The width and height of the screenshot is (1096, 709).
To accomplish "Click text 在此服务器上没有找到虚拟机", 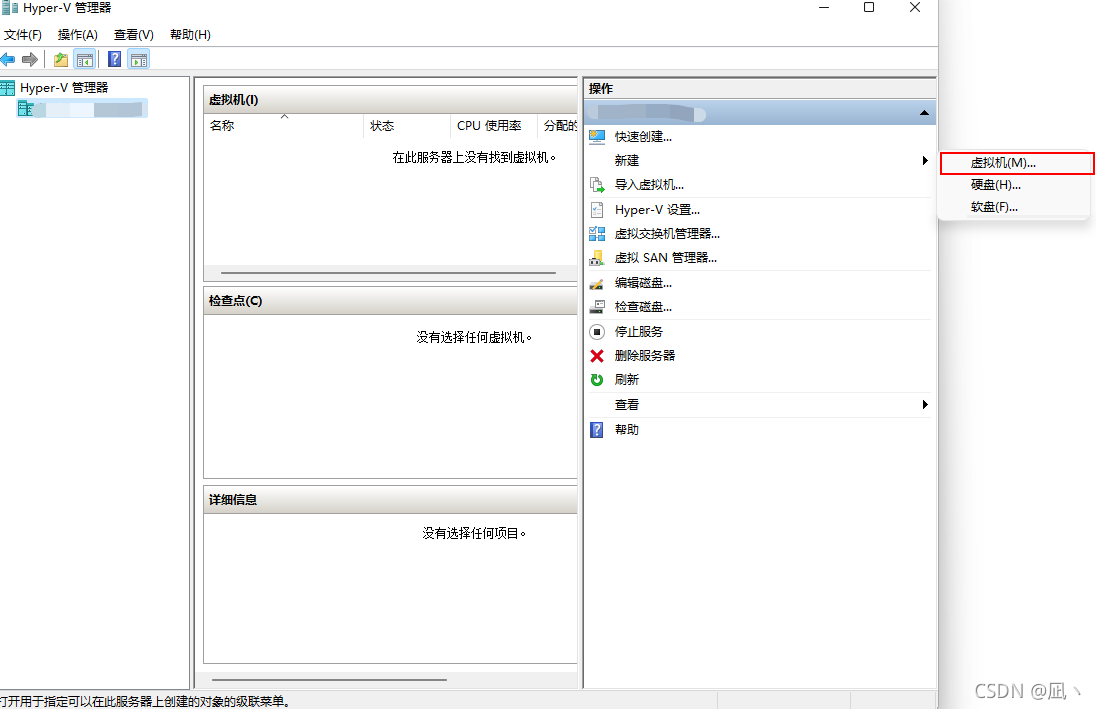I will tap(474, 157).
